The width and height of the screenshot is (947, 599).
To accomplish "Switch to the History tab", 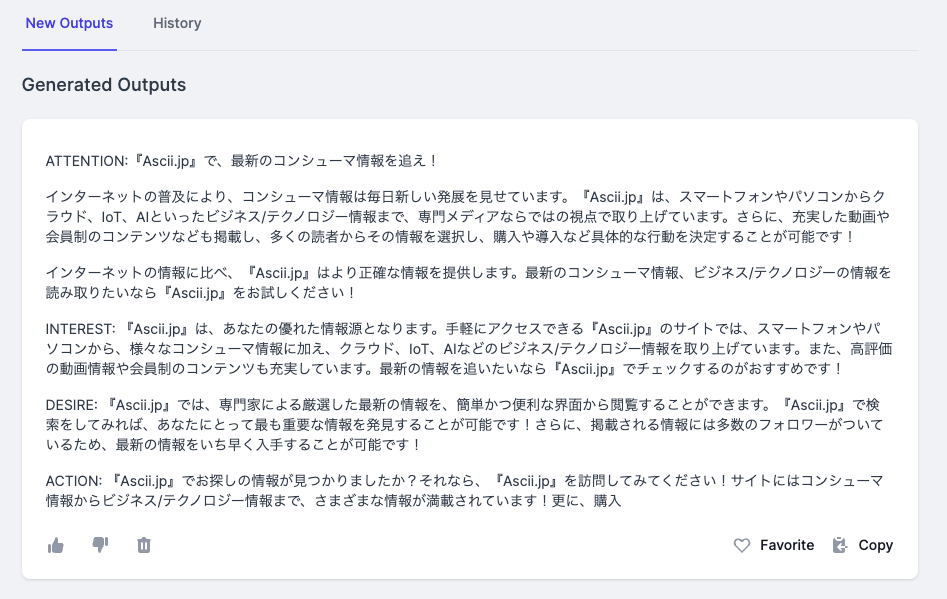I will (x=177, y=23).
